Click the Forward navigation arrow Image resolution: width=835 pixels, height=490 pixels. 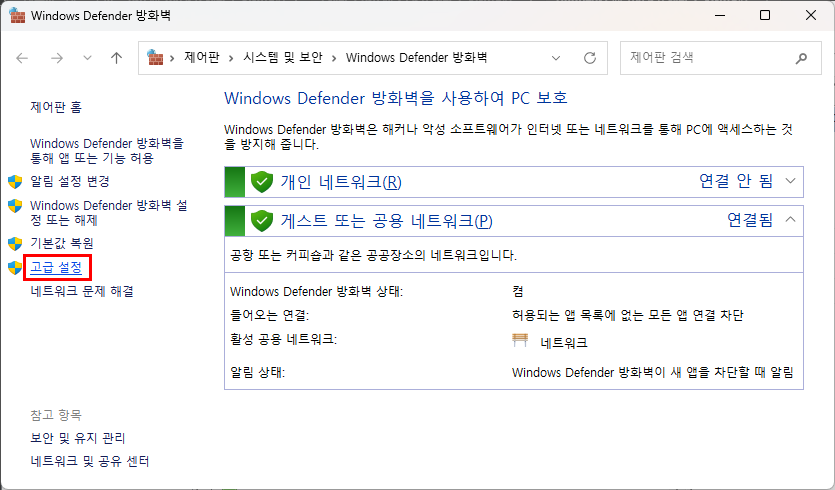pos(56,58)
